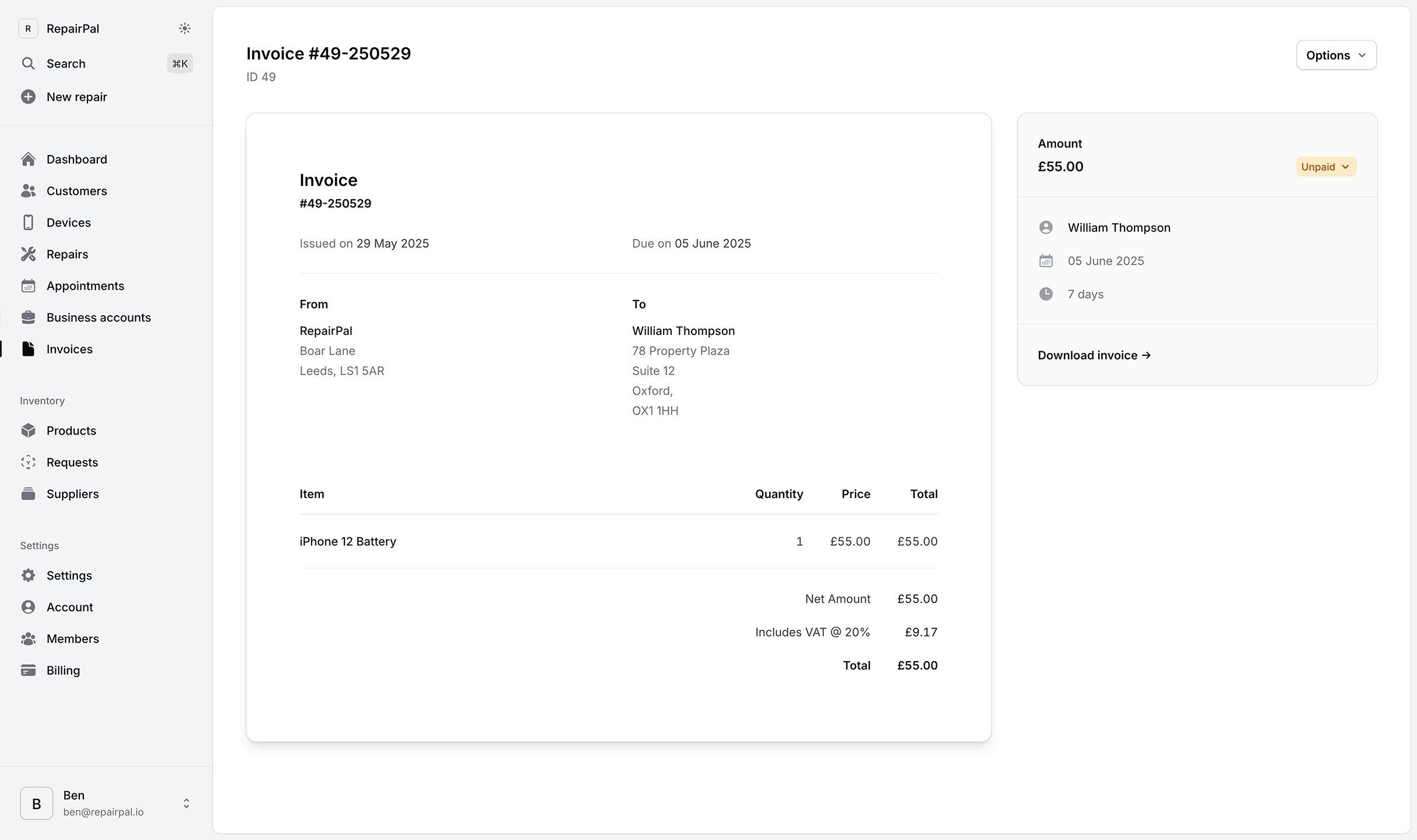Go to Customers

77,190
